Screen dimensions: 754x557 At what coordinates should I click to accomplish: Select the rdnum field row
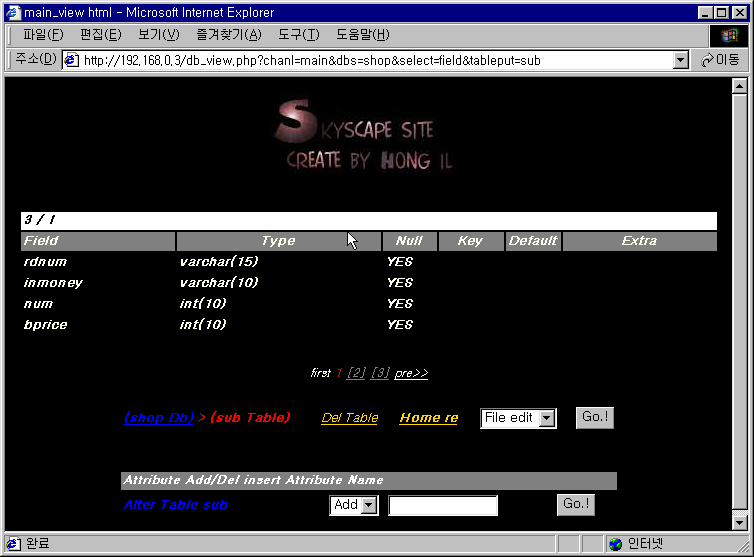pyautogui.click(x=369, y=262)
